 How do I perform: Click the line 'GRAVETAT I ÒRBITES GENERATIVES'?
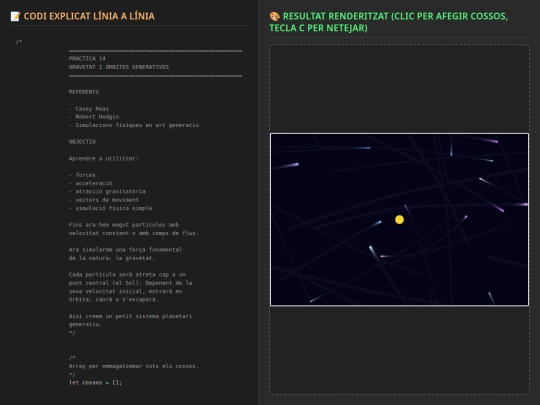(x=119, y=67)
